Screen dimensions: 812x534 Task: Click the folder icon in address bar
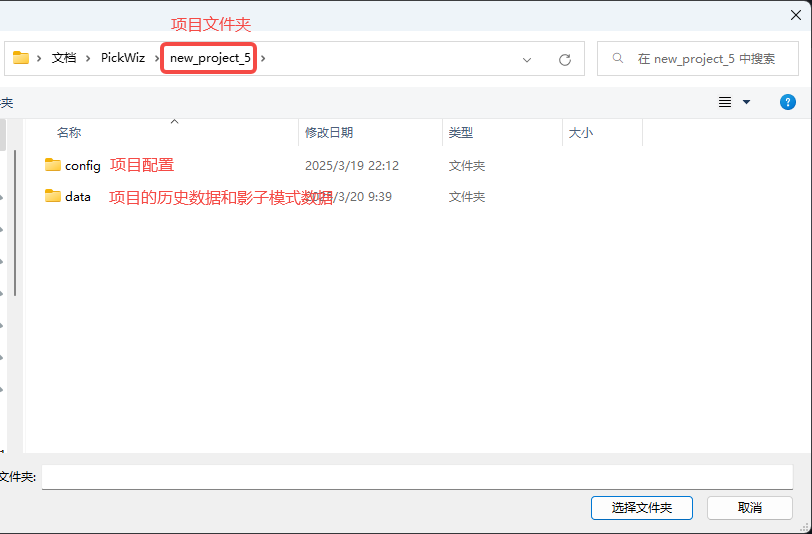20,58
